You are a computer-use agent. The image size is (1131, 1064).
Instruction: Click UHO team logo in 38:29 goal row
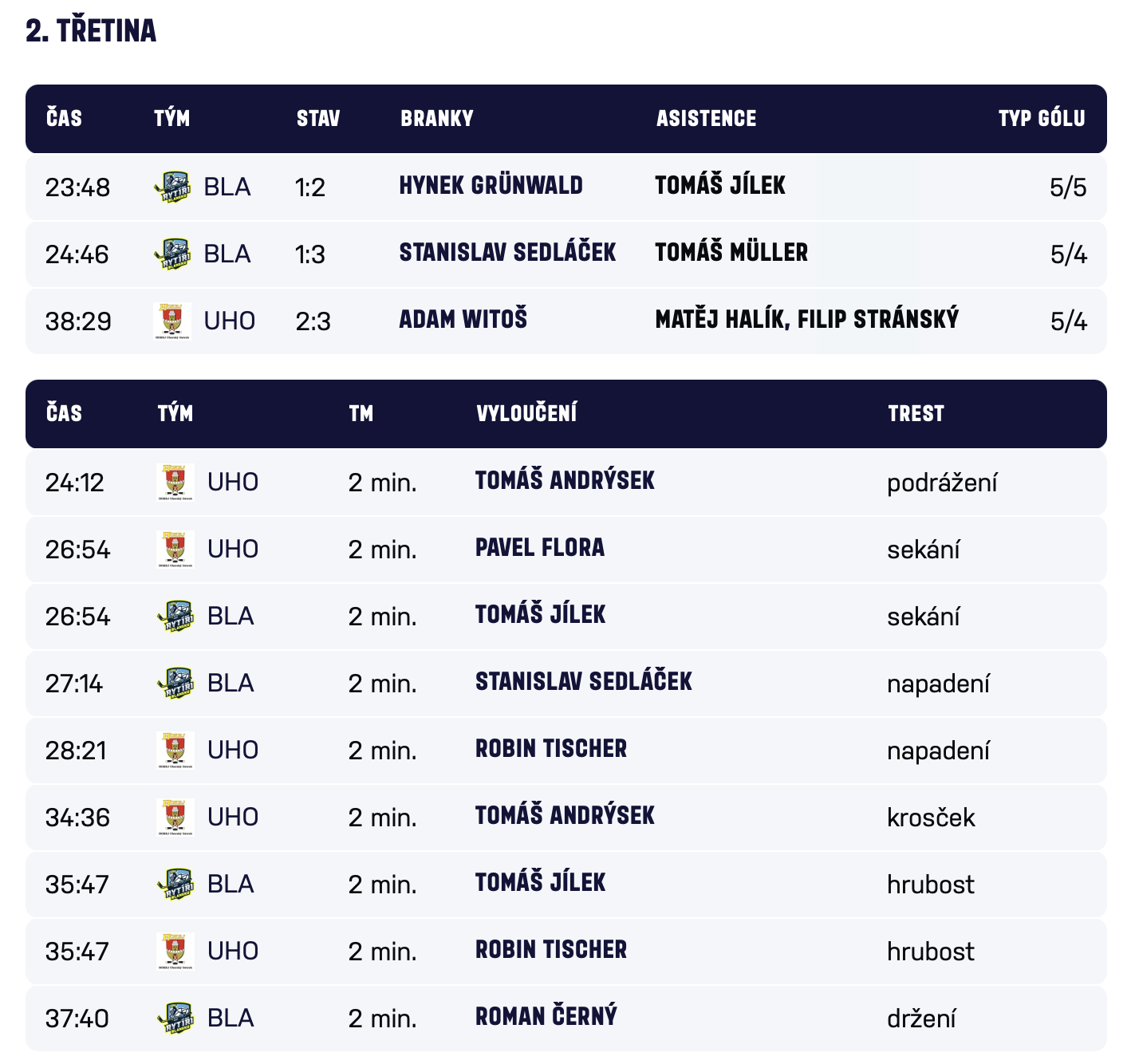(x=172, y=321)
